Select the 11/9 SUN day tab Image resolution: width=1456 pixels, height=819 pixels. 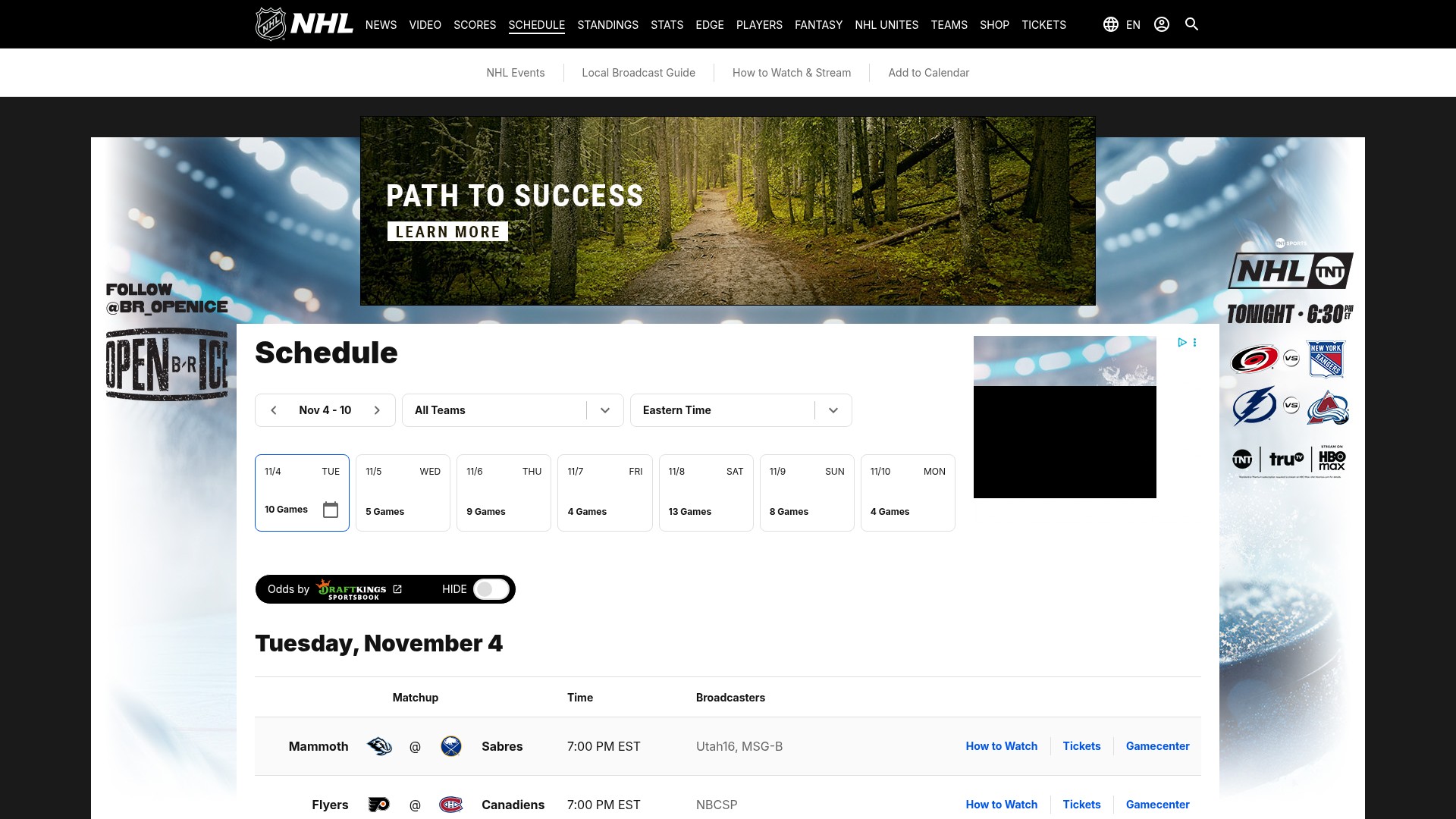click(x=807, y=493)
